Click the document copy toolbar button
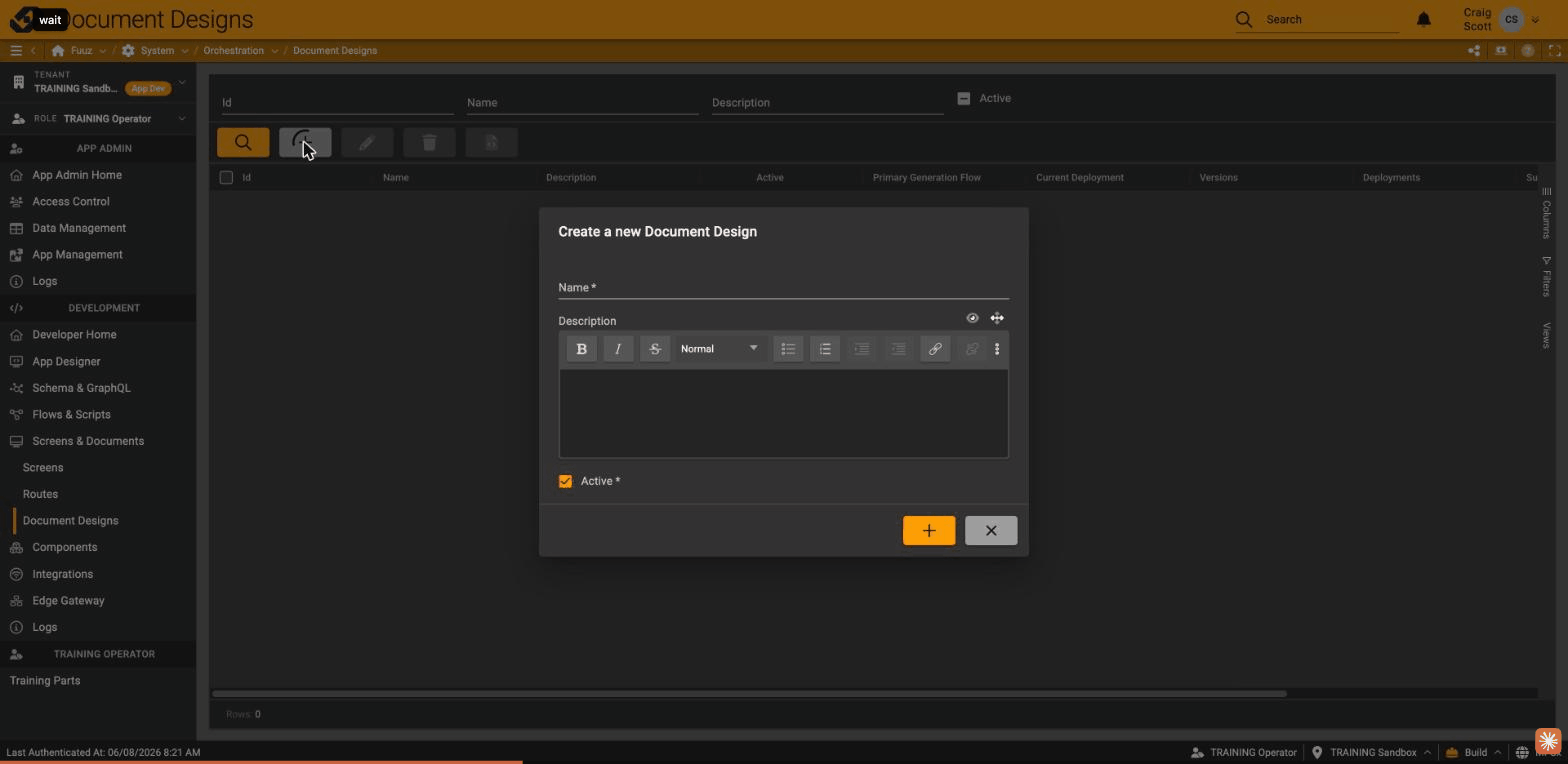Image resolution: width=1568 pixels, height=764 pixels. pos(491,142)
